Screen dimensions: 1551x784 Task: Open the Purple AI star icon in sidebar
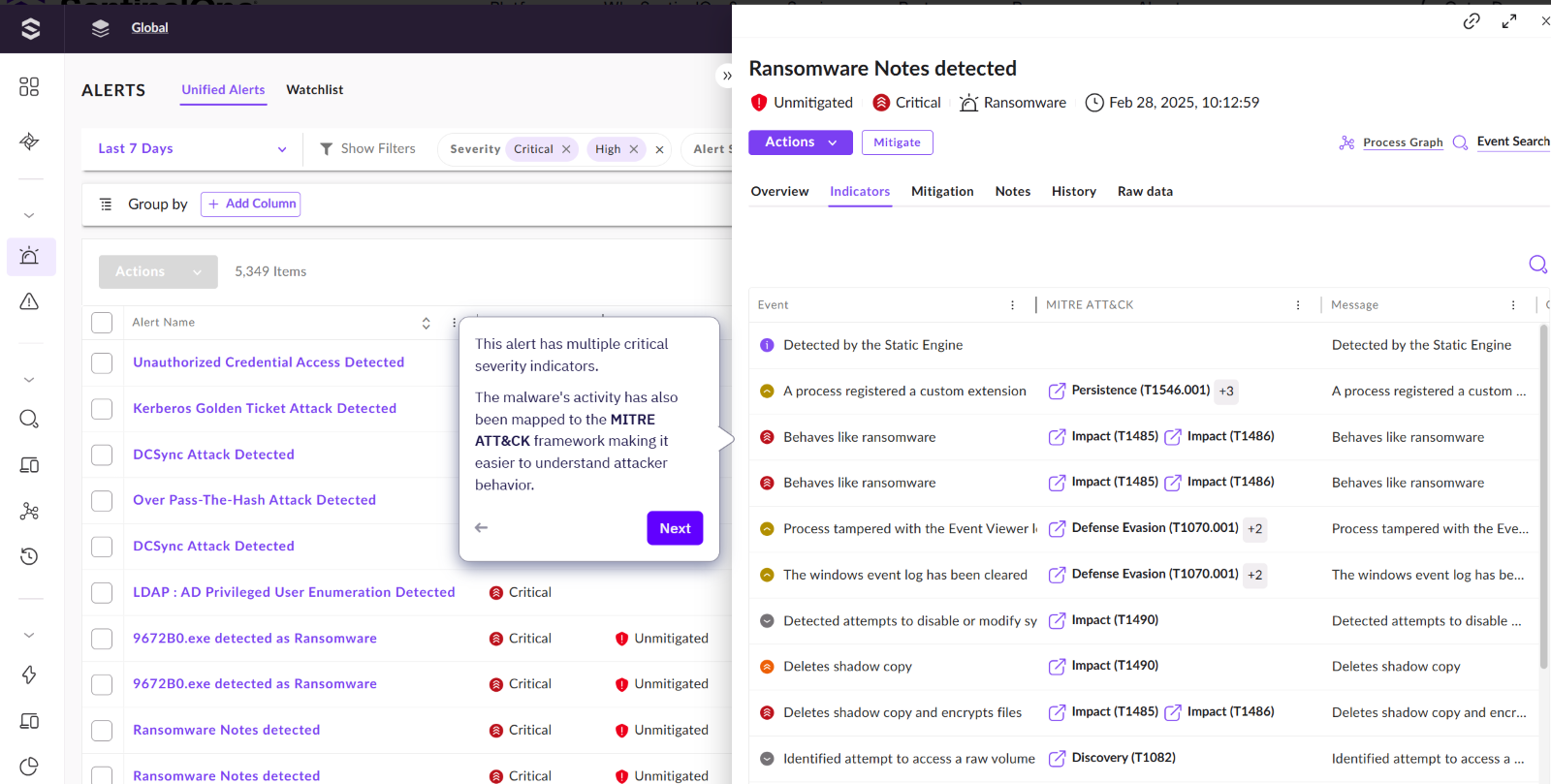pos(29,141)
